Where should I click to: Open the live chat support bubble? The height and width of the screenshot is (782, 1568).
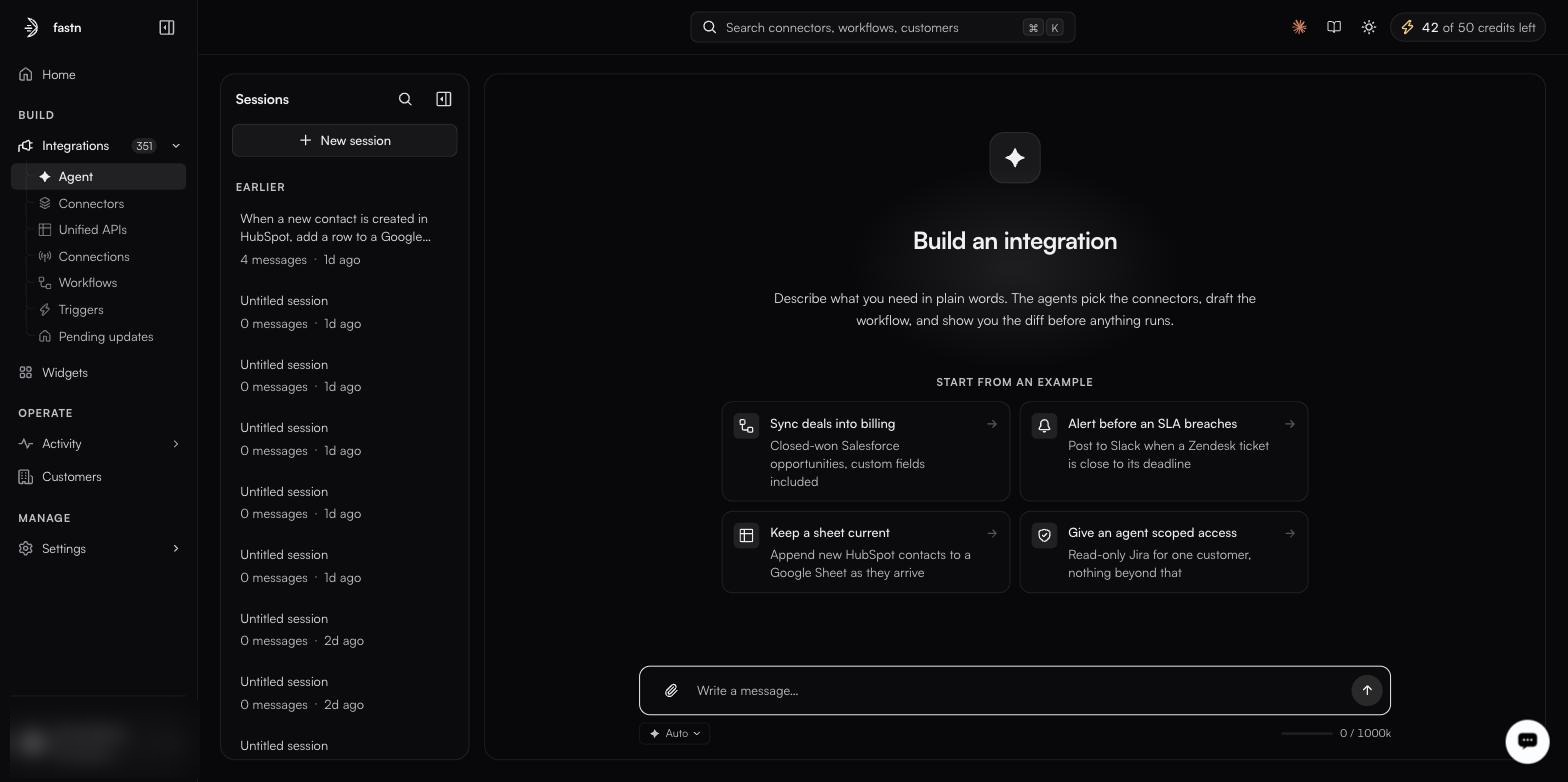coord(1527,741)
